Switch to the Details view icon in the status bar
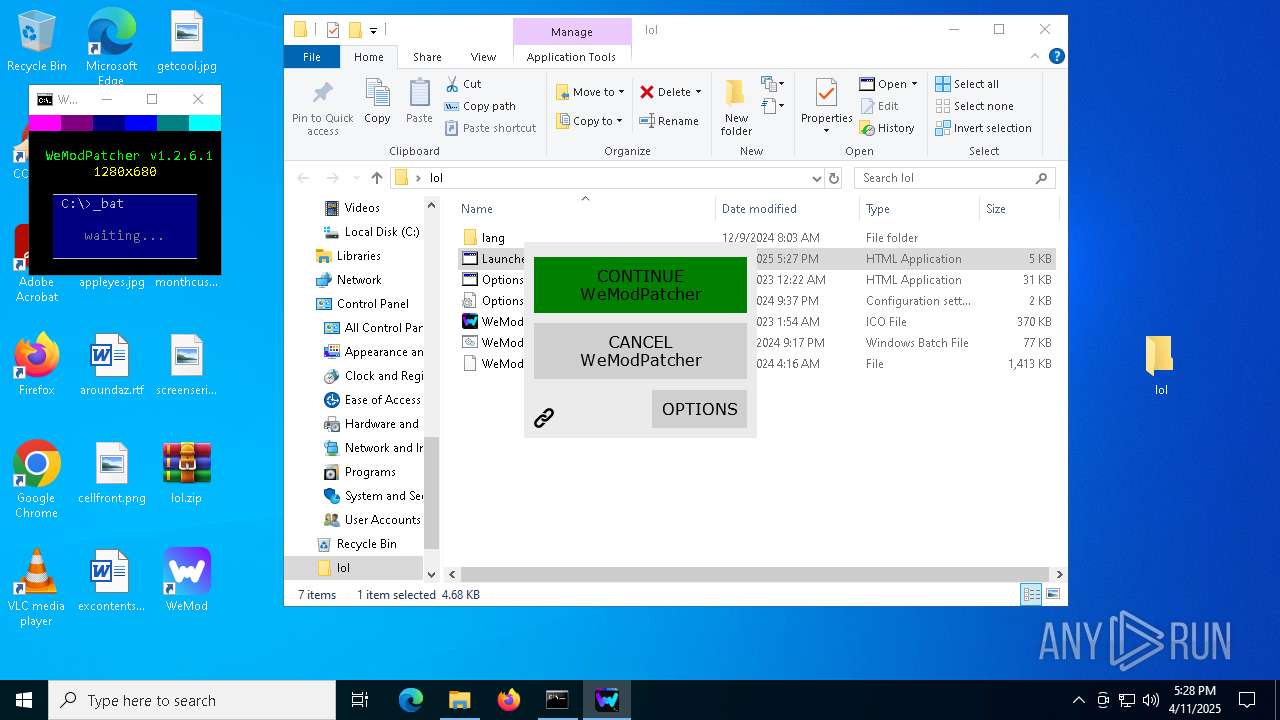Viewport: 1280px width, 720px height. click(x=1032, y=594)
